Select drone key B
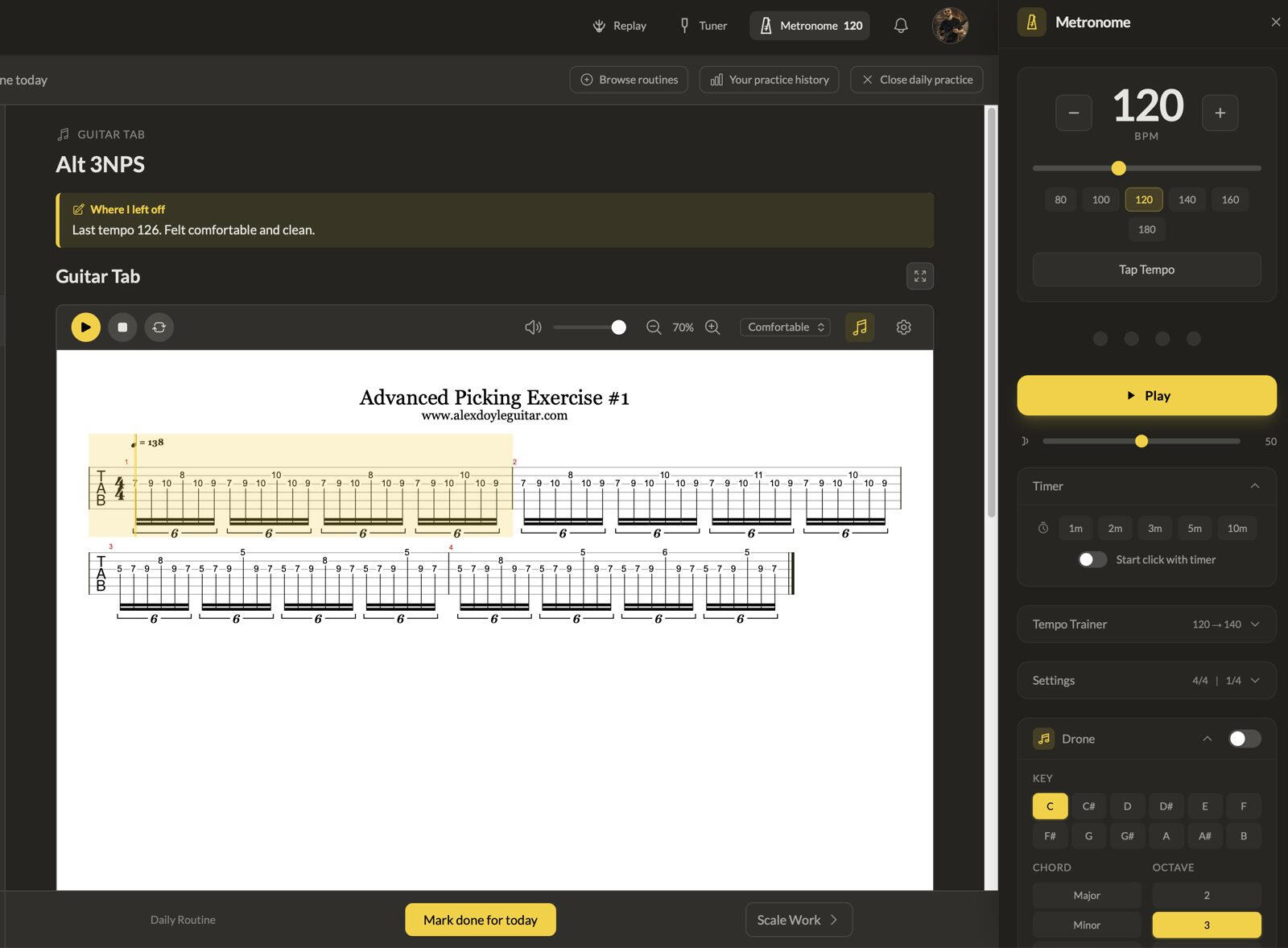 [1244, 836]
